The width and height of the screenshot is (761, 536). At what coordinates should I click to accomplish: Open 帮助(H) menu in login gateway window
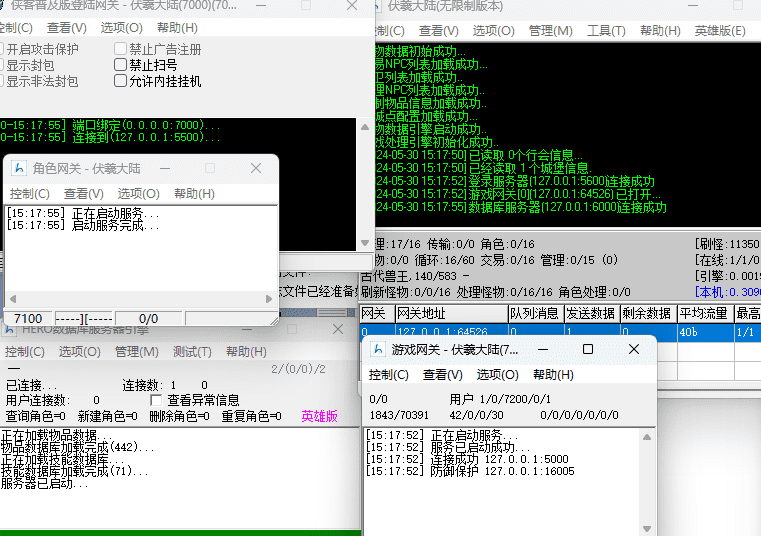click(x=177, y=28)
